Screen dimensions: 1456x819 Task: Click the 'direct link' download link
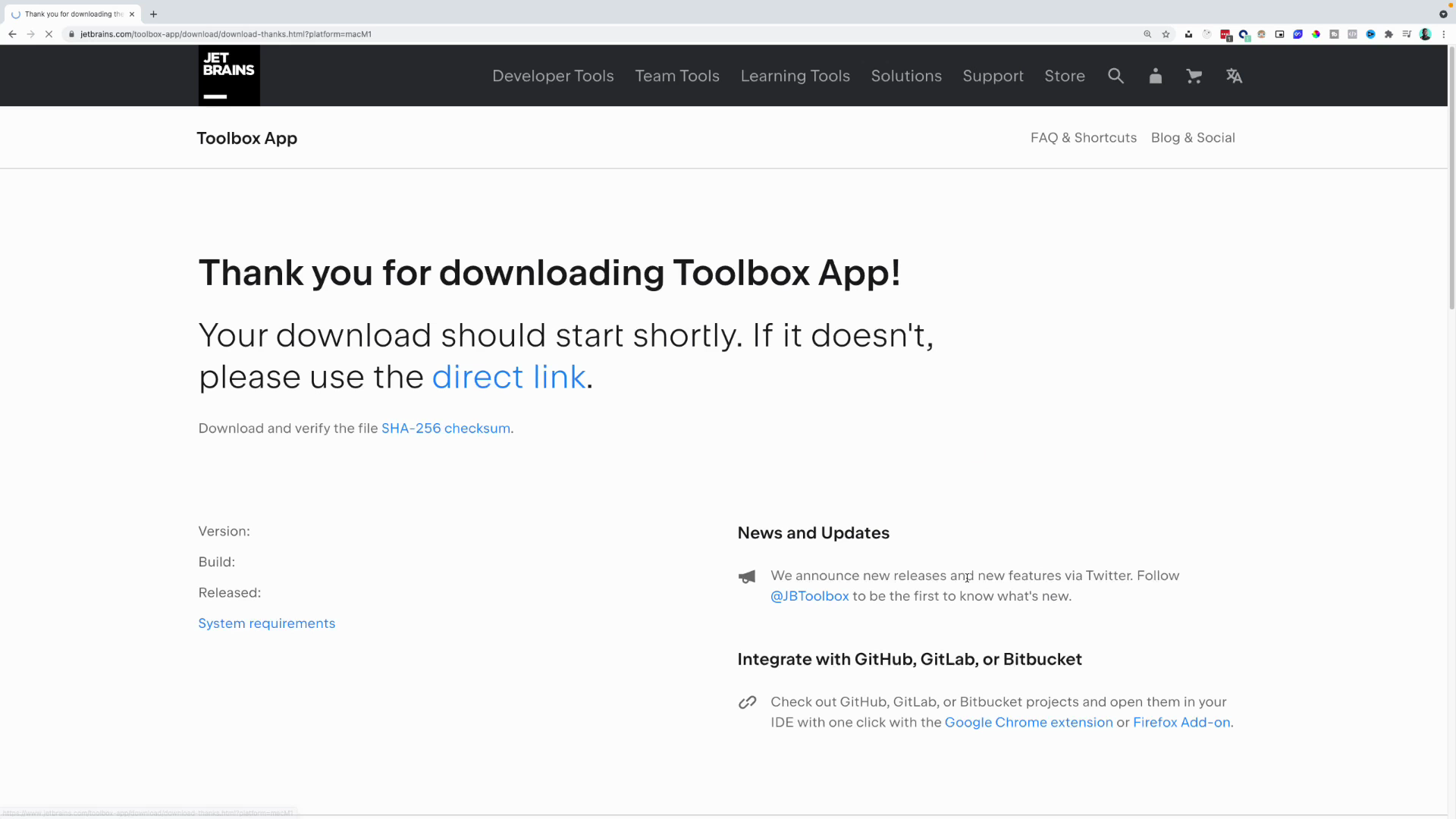point(509,377)
